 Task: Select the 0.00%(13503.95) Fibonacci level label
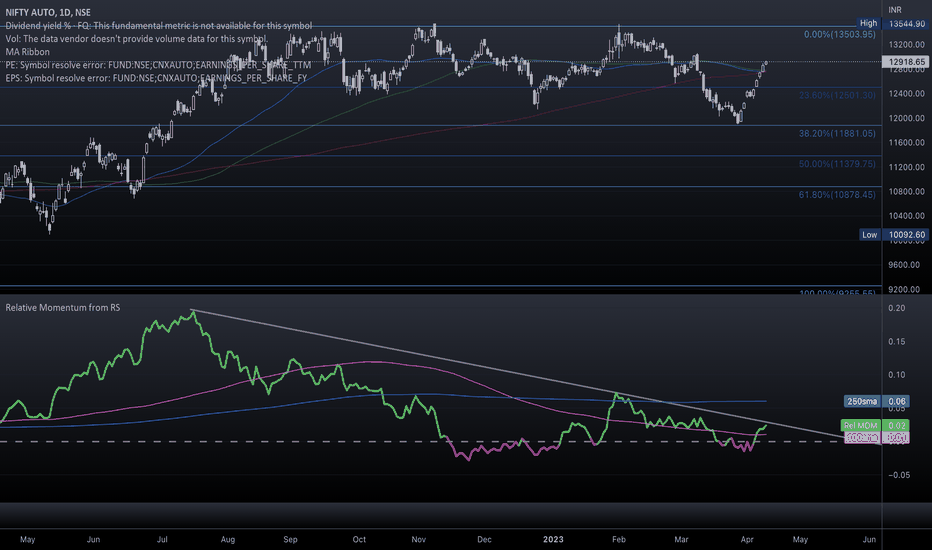[x=839, y=34]
